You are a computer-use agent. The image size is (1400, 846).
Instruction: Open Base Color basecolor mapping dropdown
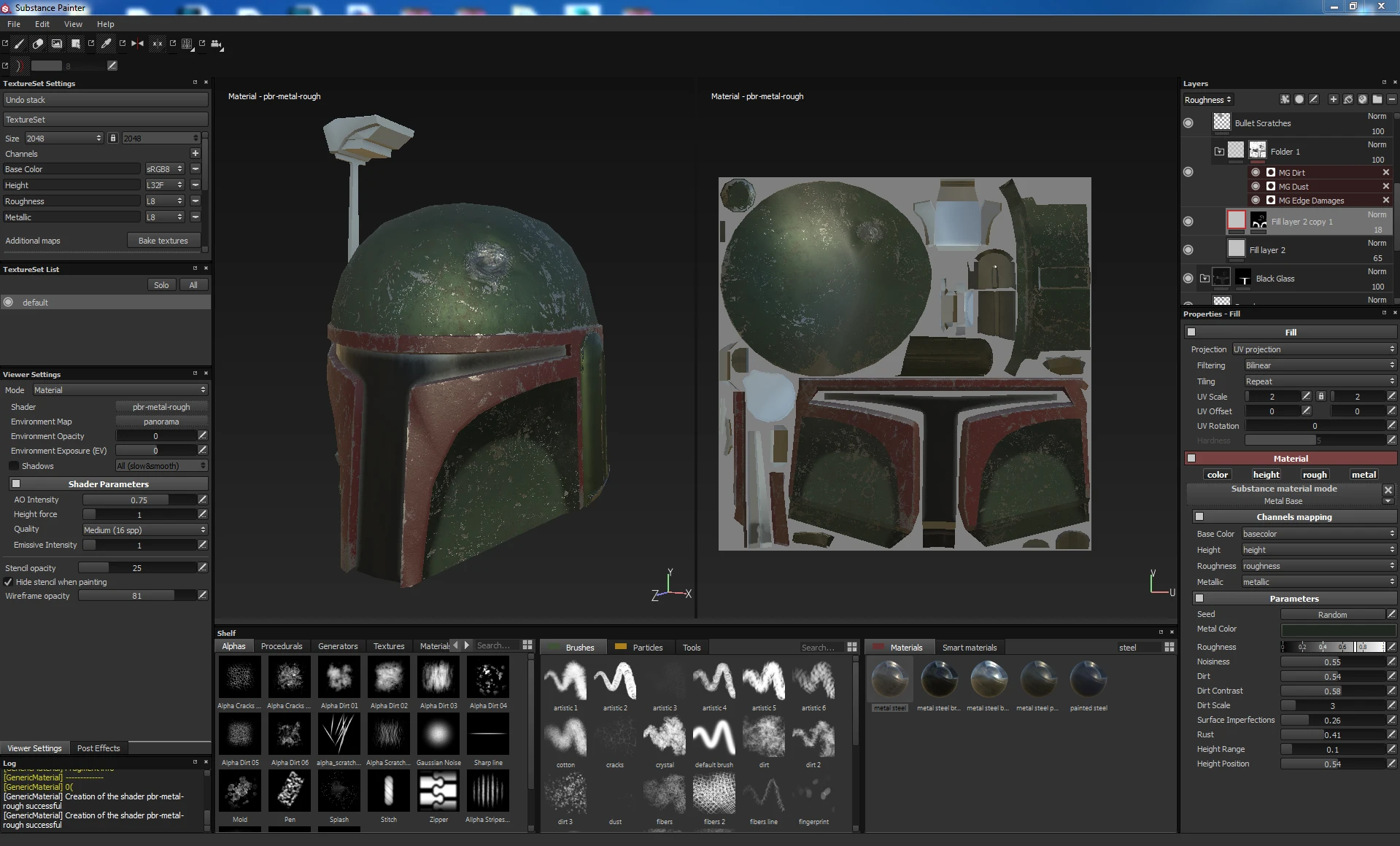coord(1318,534)
